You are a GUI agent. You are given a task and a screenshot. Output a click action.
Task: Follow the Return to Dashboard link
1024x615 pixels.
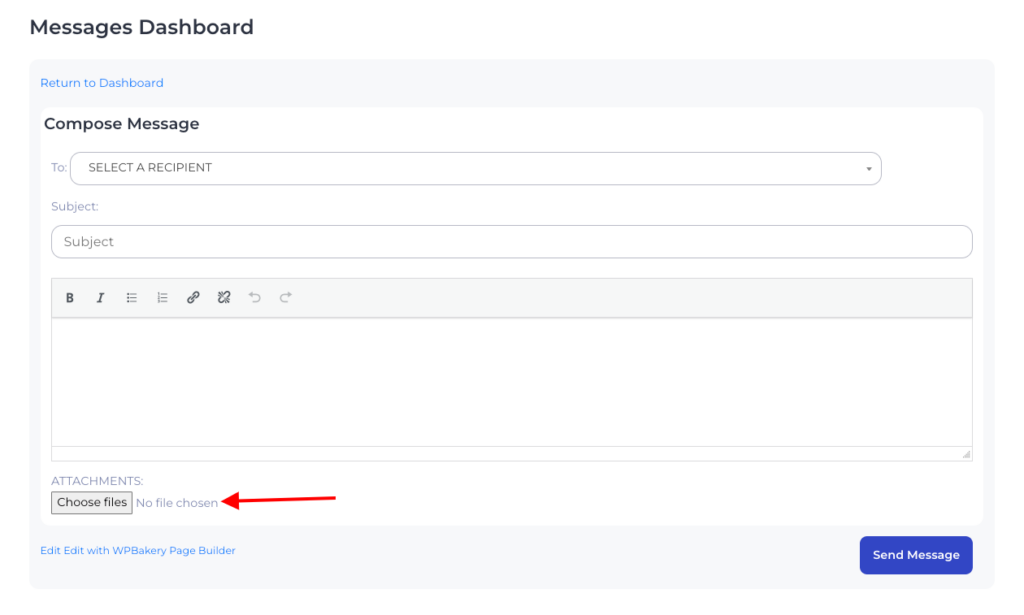click(x=102, y=83)
